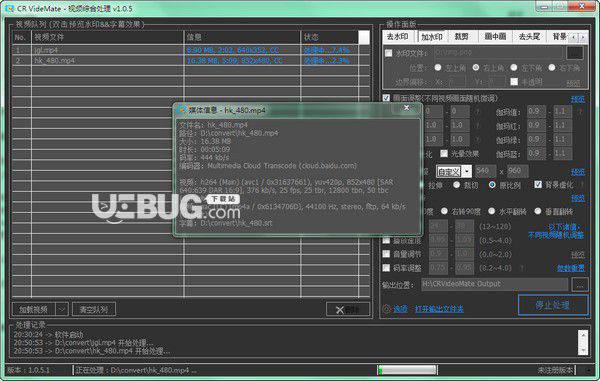Click the 停止处理 button

[553, 305]
